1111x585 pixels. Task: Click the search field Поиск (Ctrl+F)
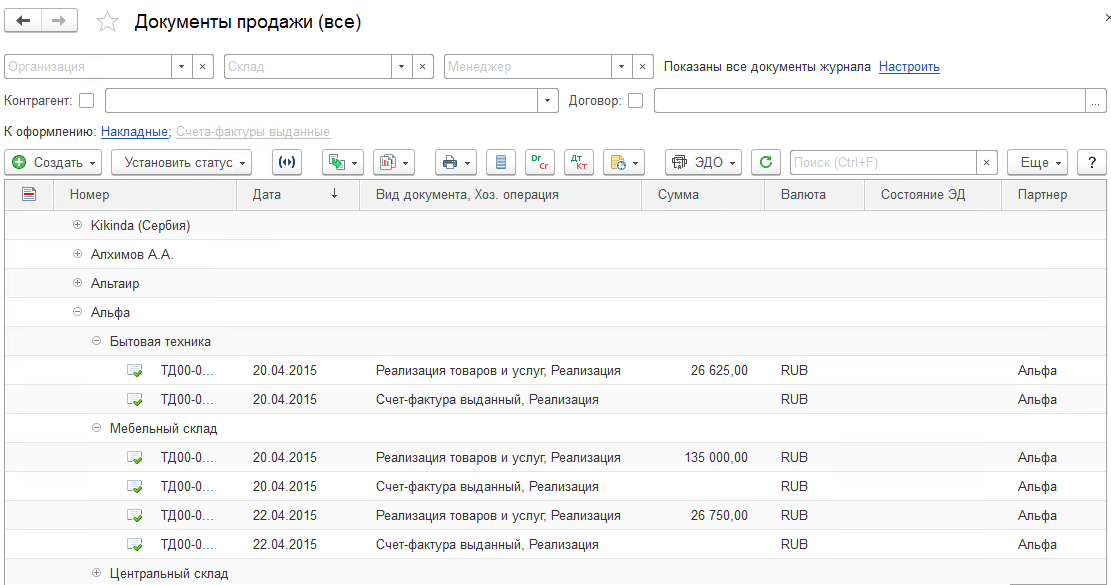pos(882,162)
